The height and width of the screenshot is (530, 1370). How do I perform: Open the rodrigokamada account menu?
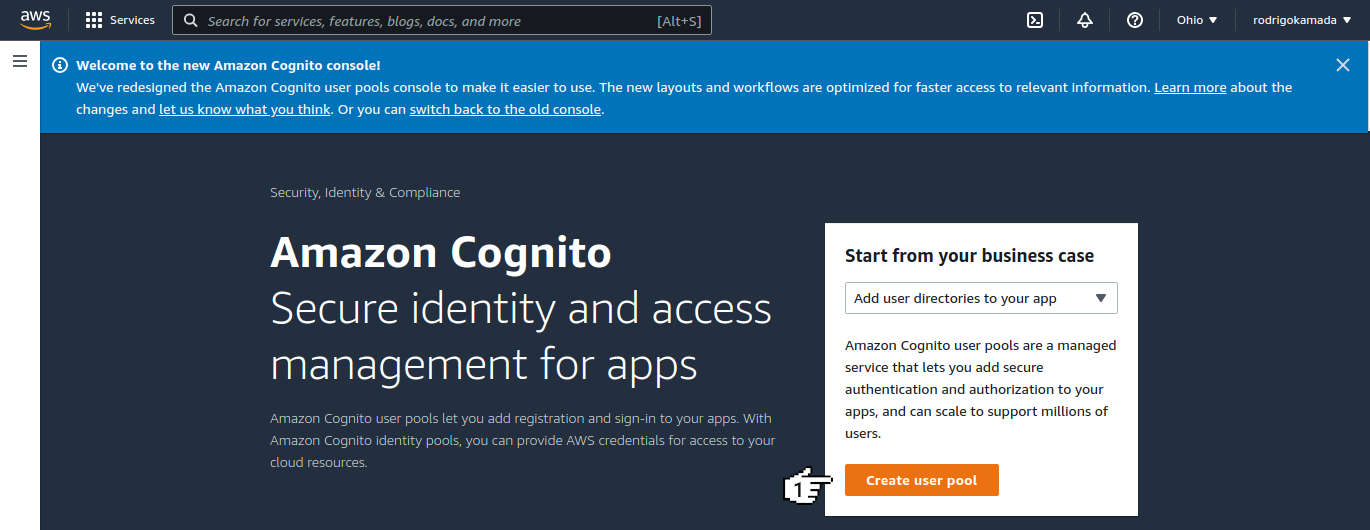tap(1301, 20)
